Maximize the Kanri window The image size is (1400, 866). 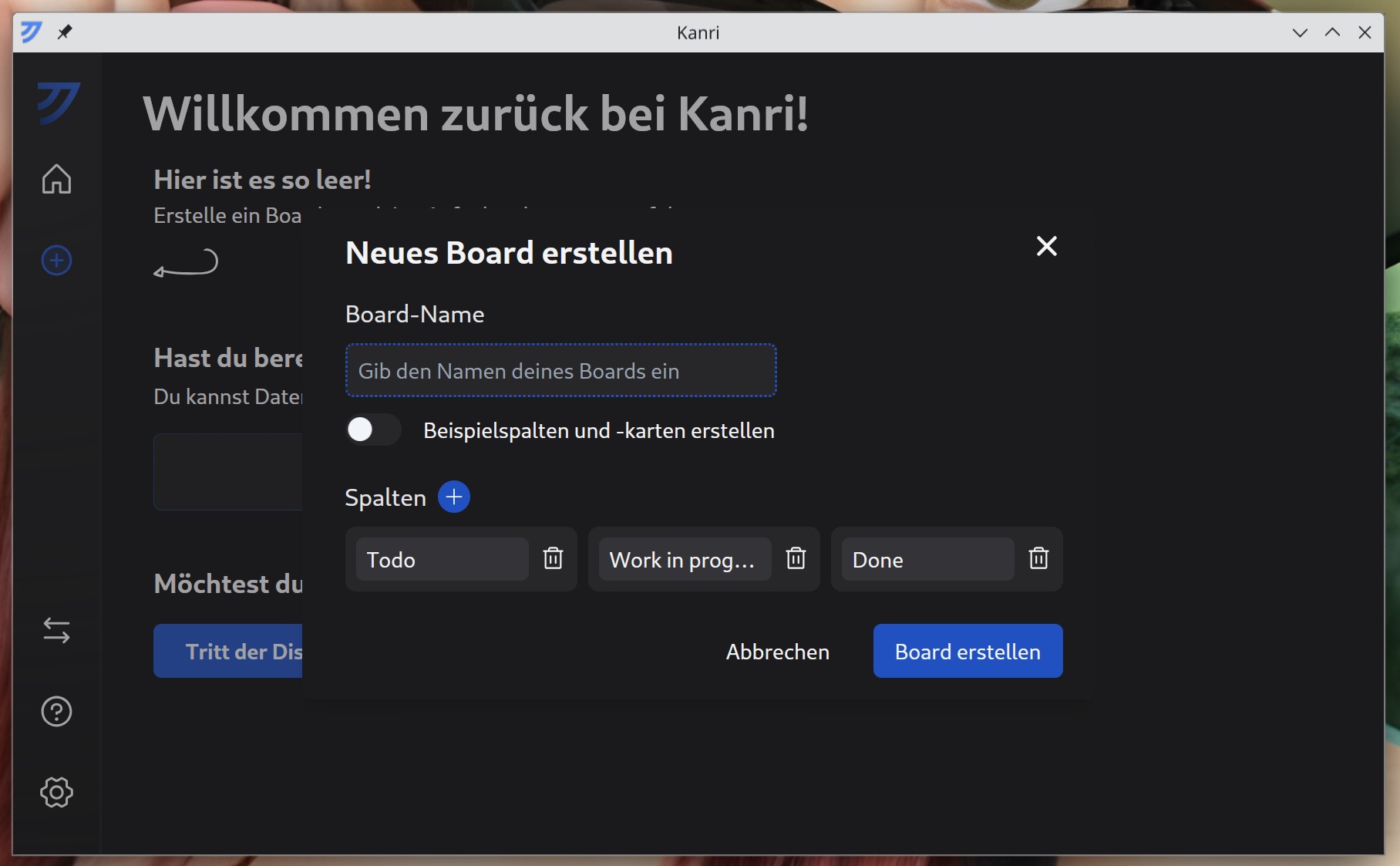click(1332, 32)
